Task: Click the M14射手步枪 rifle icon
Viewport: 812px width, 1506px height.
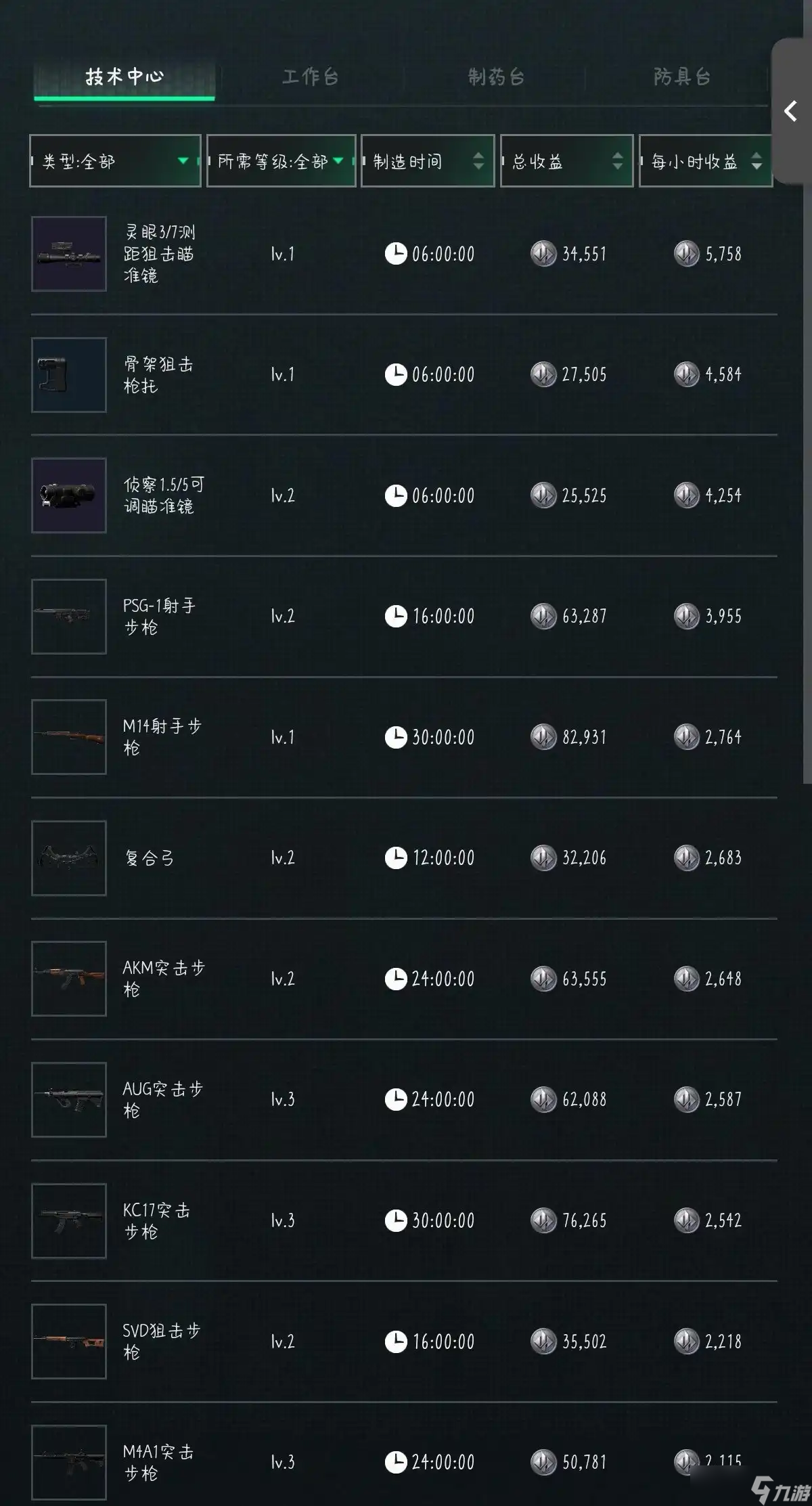Action: (69, 736)
